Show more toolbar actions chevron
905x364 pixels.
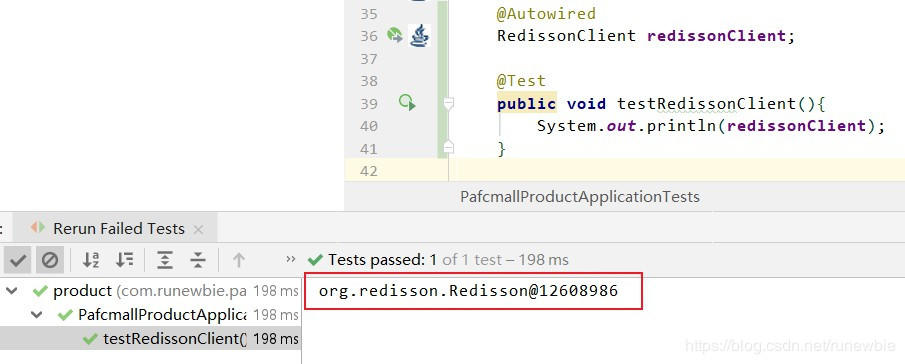coord(290,260)
